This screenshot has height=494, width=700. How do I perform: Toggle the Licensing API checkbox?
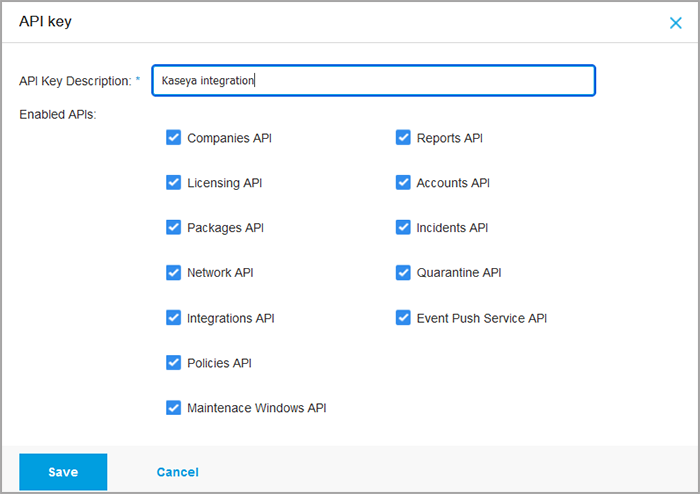[173, 183]
